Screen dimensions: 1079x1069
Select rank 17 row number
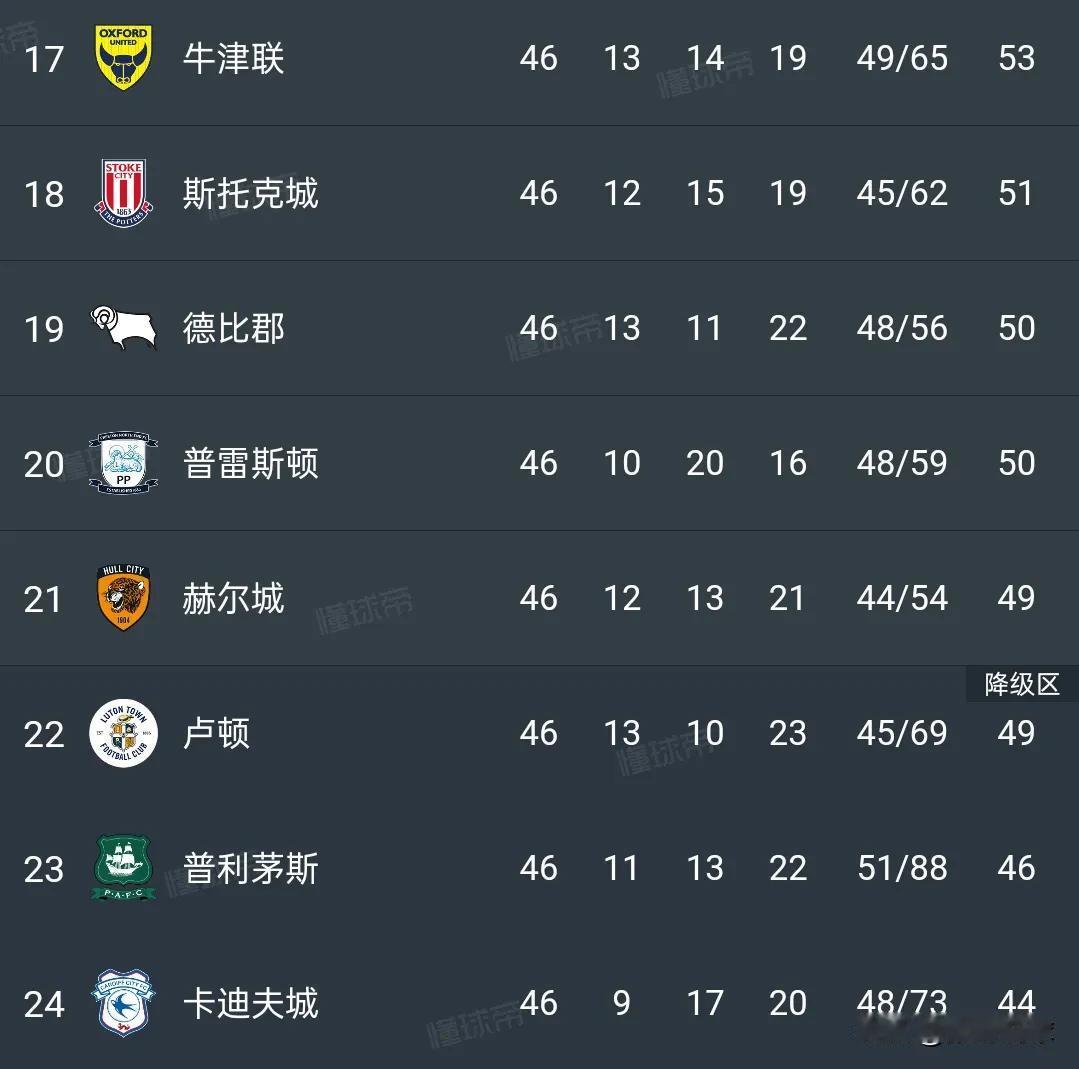[x=44, y=59]
